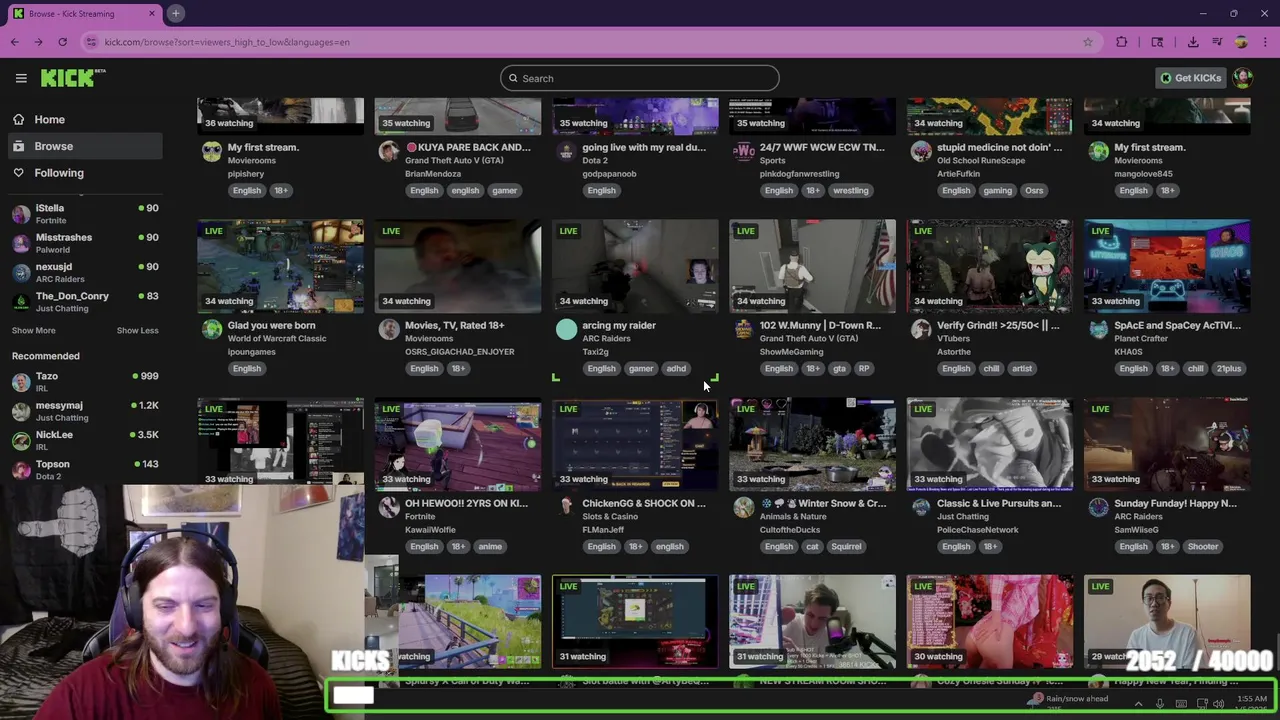The width and height of the screenshot is (1280, 720).
Task: Open ShowMeGaming channel avatar
Action: [x=743, y=329]
